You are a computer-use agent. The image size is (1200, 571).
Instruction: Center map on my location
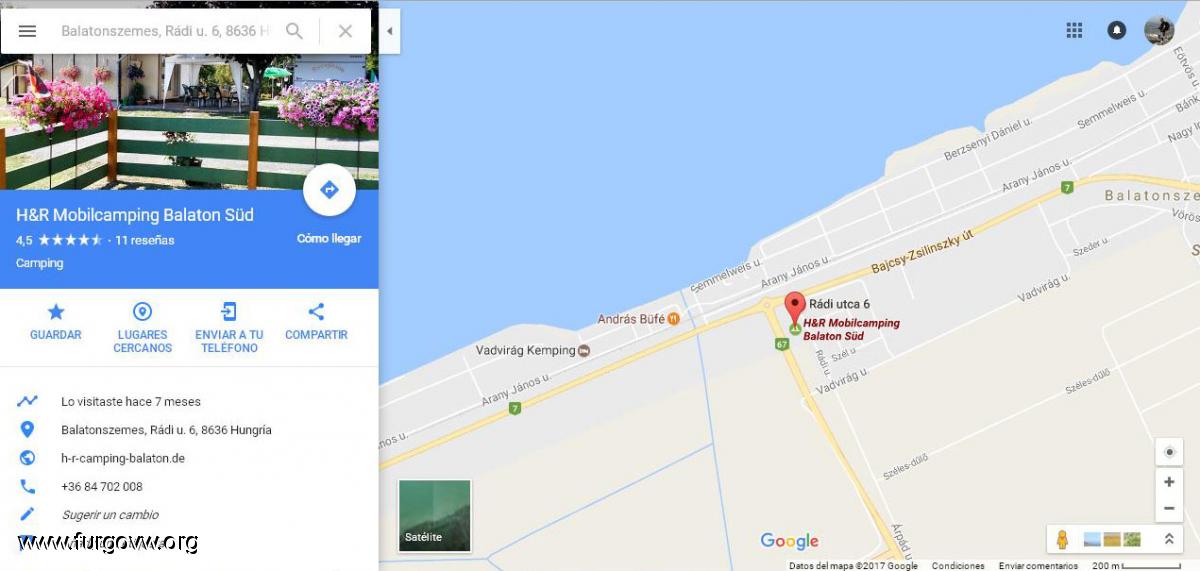pos(1169,452)
